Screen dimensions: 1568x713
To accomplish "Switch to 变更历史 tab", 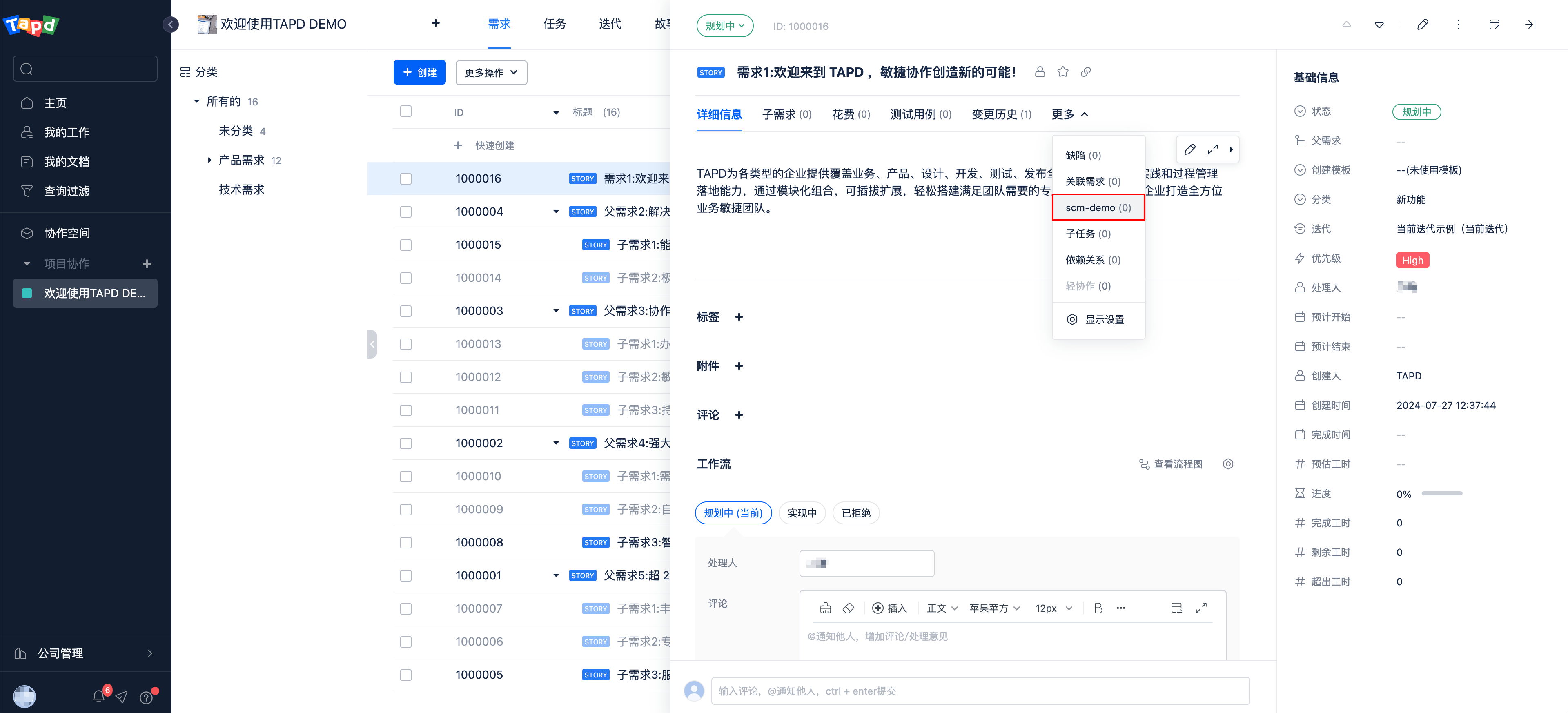I will [x=1001, y=114].
